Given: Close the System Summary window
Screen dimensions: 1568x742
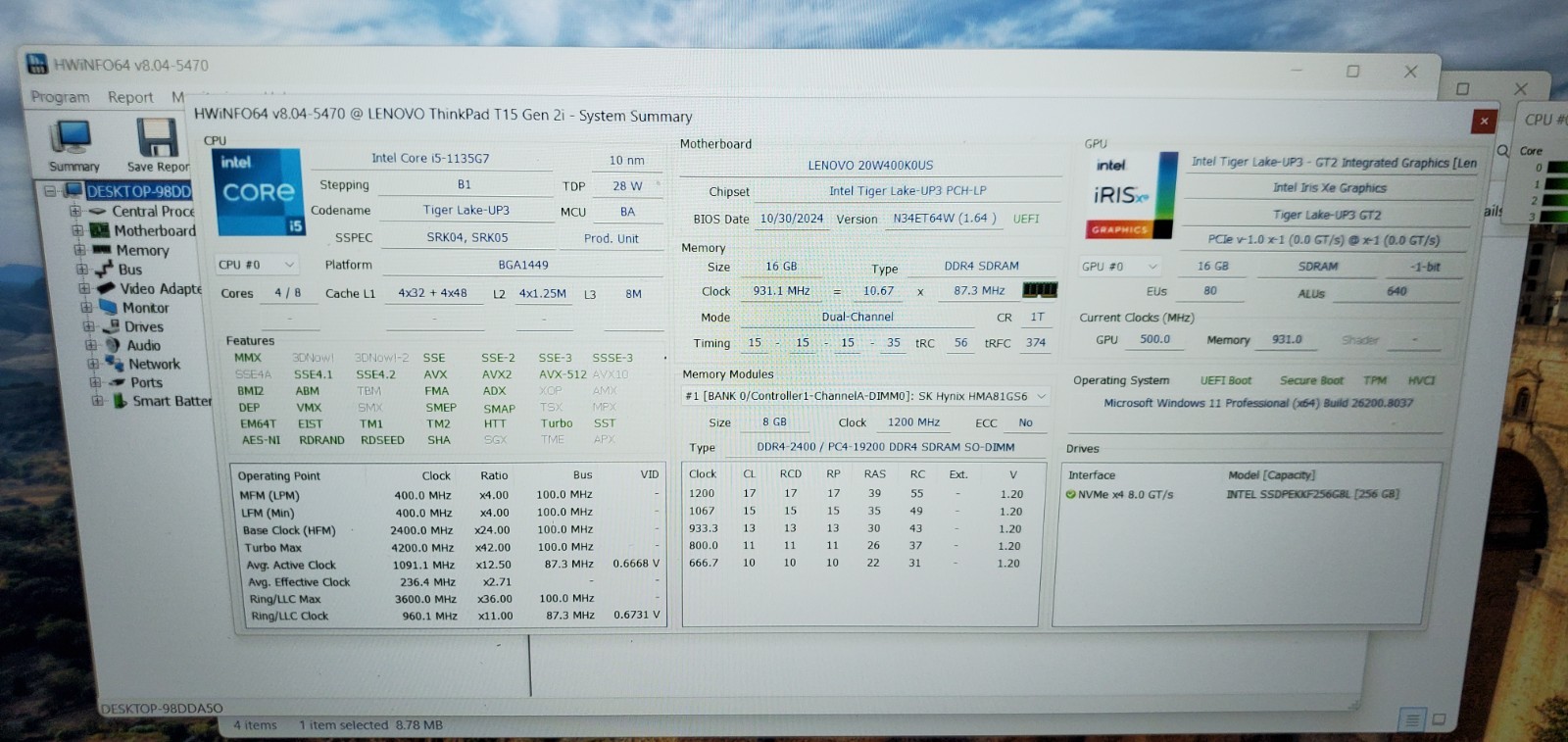Looking at the screenshot, I should click(x=1484, y=121).
